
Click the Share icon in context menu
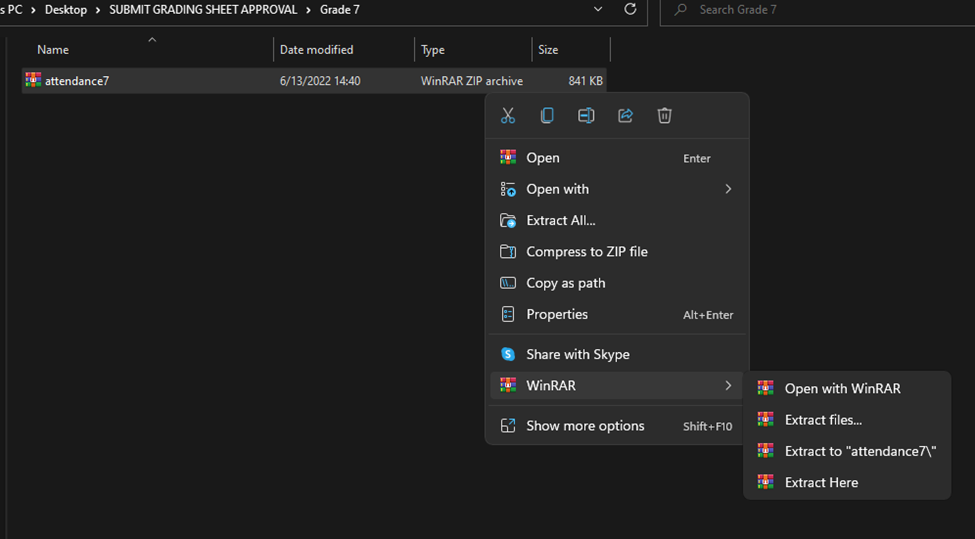pos(625,116)
